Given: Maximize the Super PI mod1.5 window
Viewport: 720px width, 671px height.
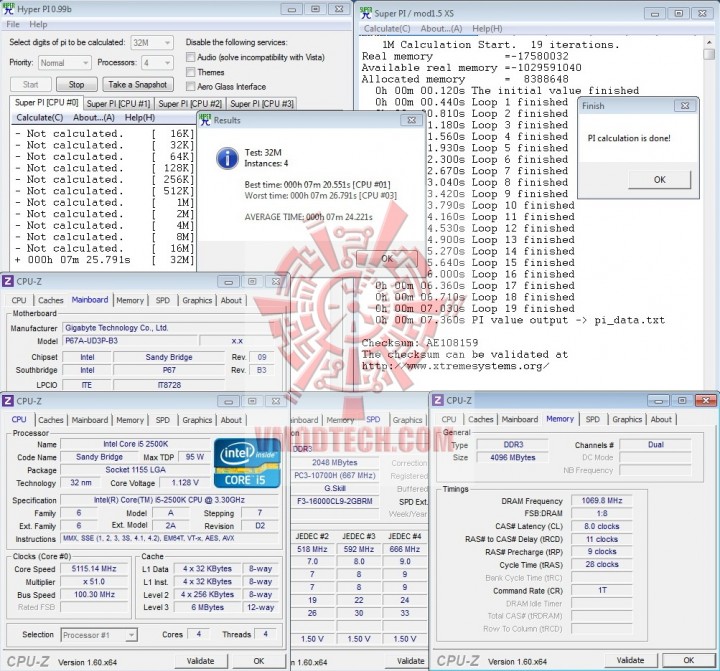Looking at the screenshot, I should [679, 13].
